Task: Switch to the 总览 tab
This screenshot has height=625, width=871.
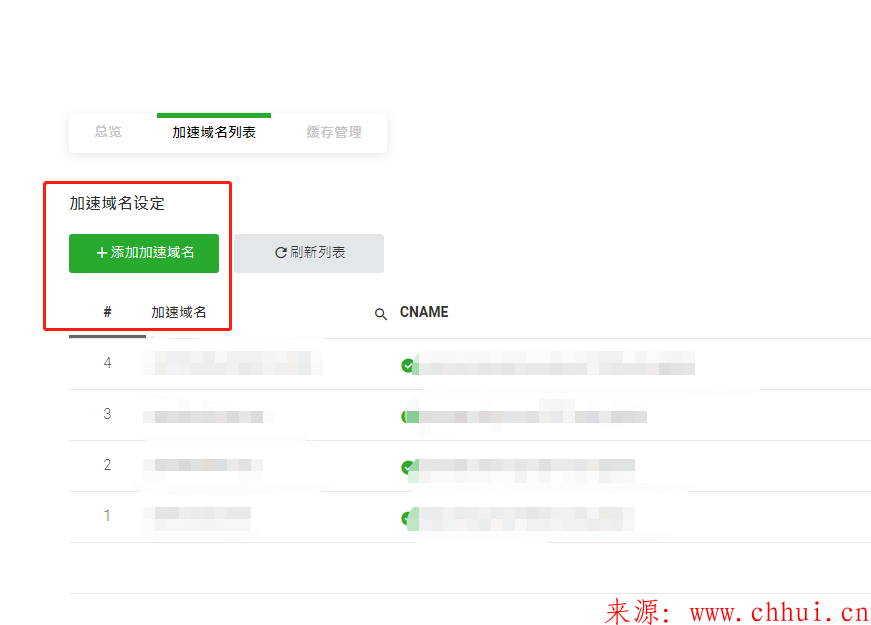Action: (108, 132)
